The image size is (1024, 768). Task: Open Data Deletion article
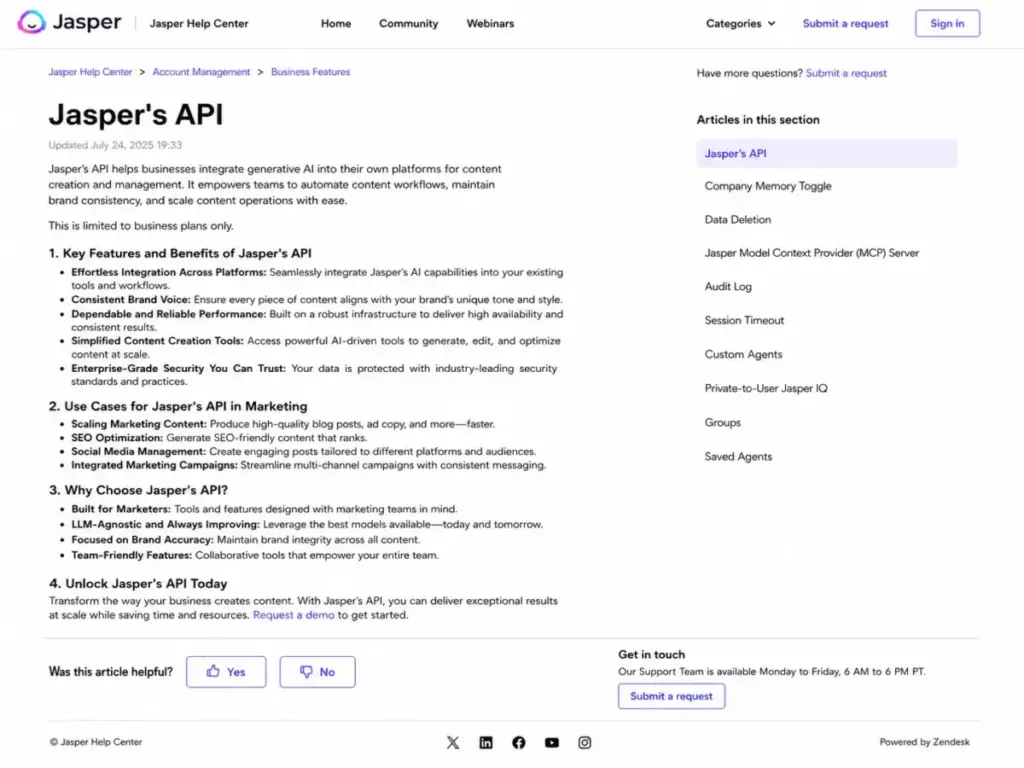point(737,220)
